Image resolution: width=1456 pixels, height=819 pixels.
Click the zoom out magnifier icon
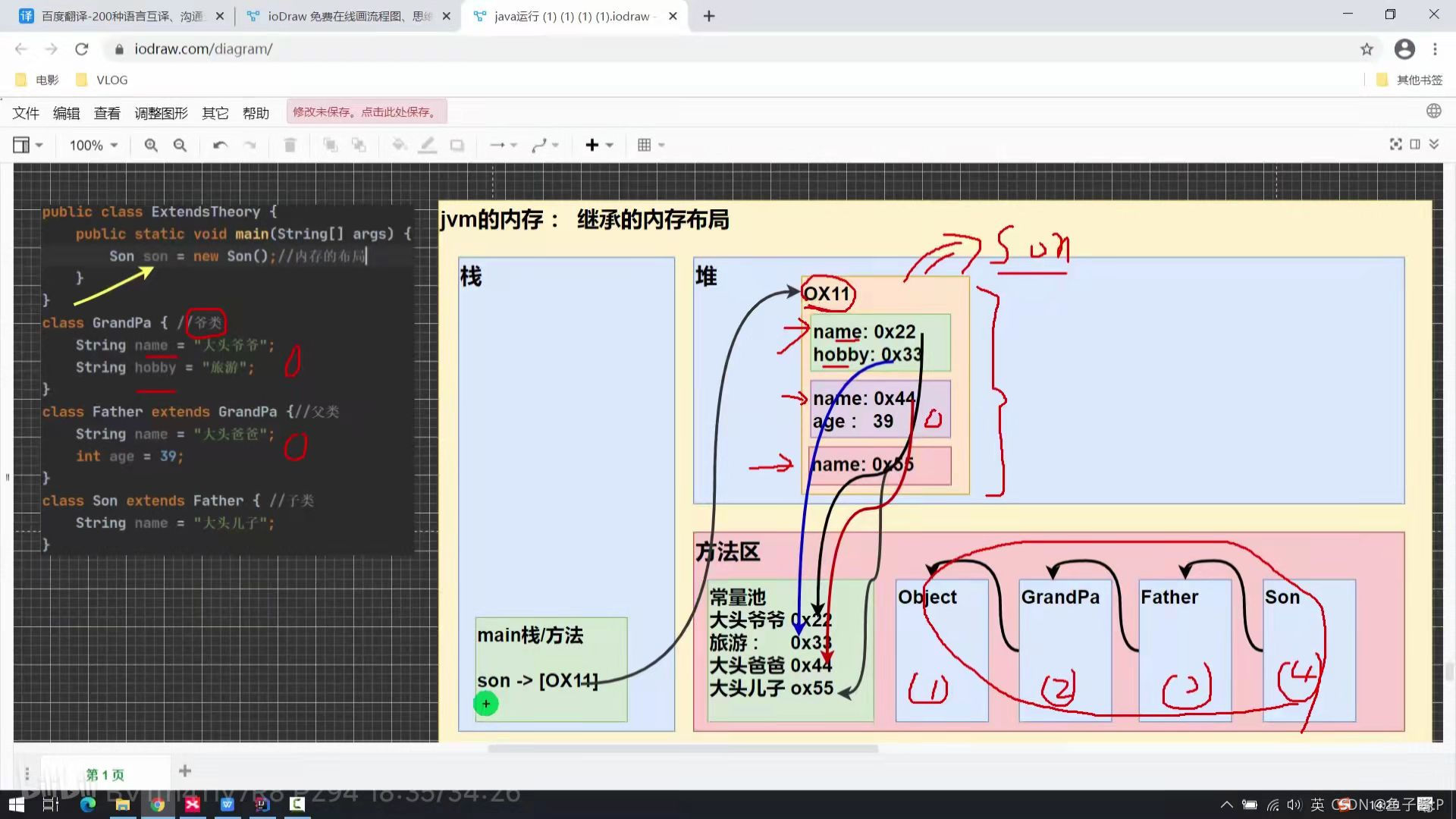(180, 145)
